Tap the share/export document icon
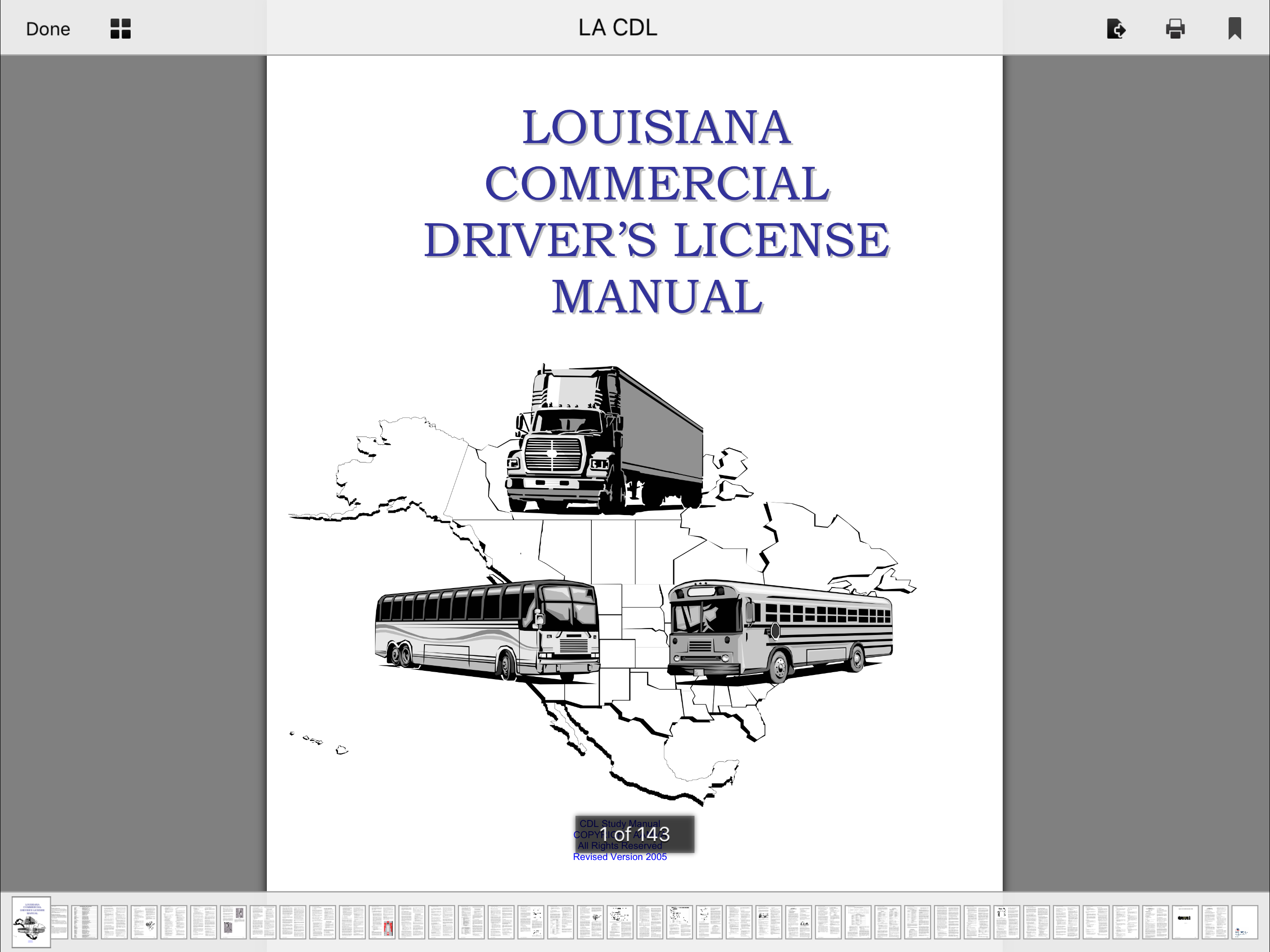Image resolution: width=1270 pixels, height=952 pixels. pos(1116,29)
